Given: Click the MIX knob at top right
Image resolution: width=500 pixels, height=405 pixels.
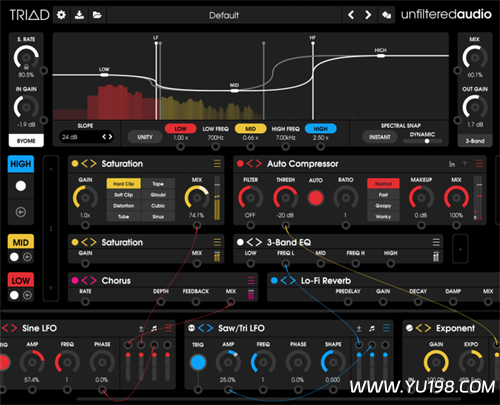Looking at the screenshot, I should click(475, 57).
